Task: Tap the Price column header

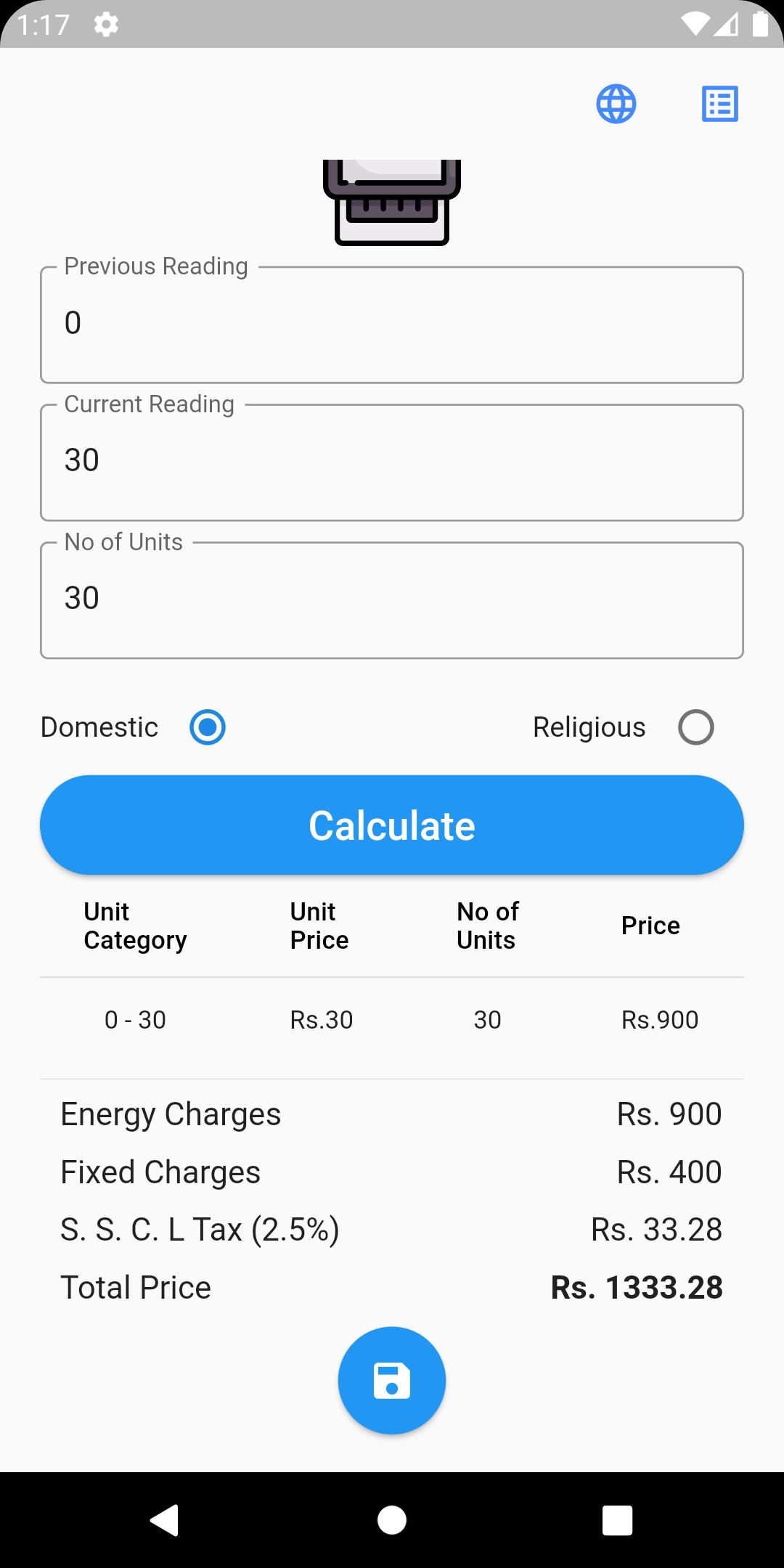Action: [650, 926]
